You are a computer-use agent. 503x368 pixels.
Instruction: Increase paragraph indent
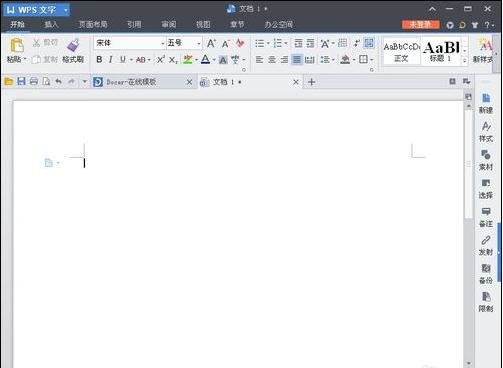pyautogui.click(x=310, y=43)
